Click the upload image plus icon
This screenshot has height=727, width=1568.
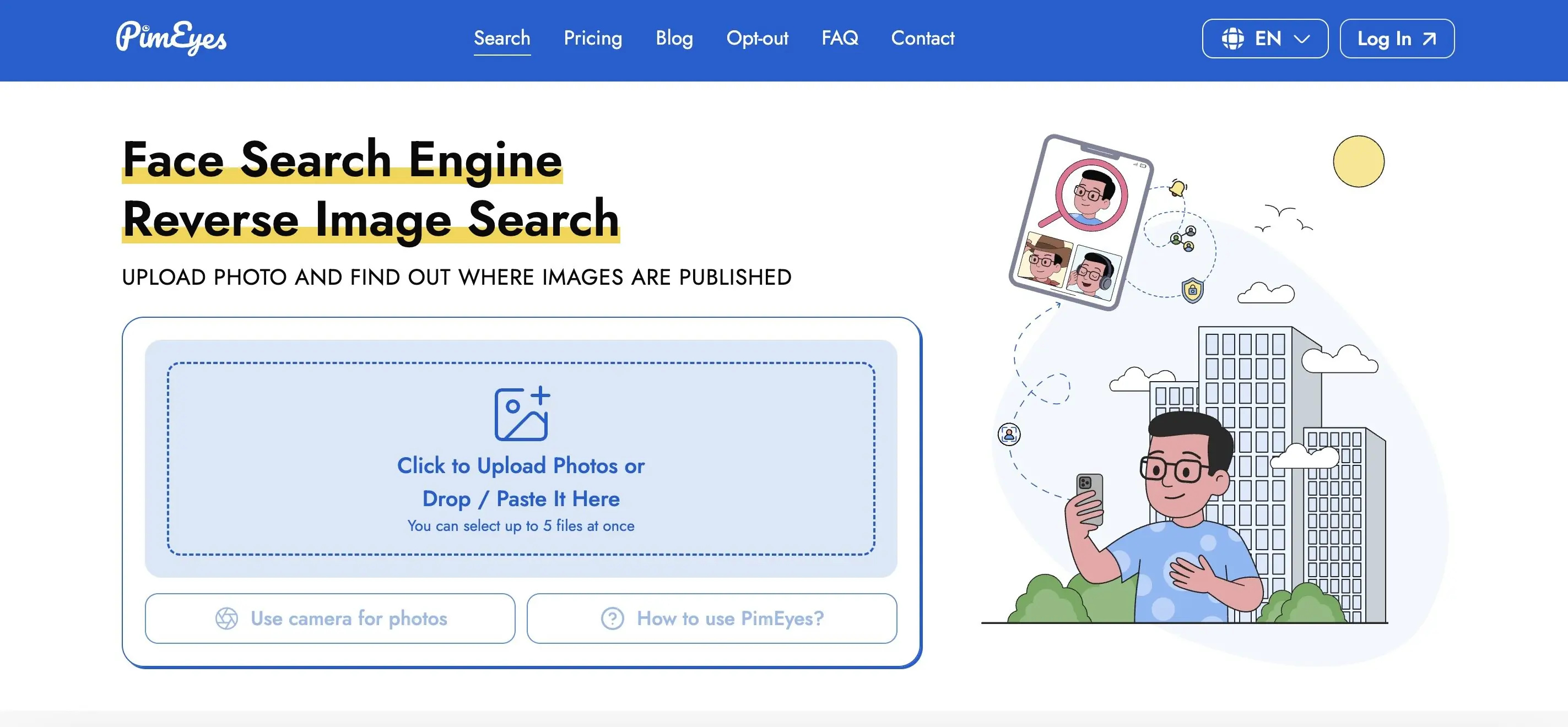pyautogui.click(x=521, y=414)
